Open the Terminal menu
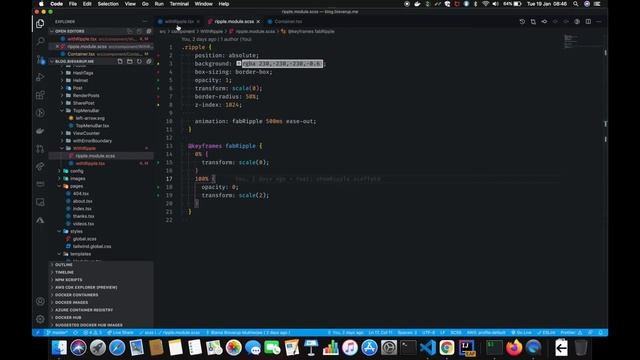This screenshot has height=360, width=640. (x=179, y=4)
